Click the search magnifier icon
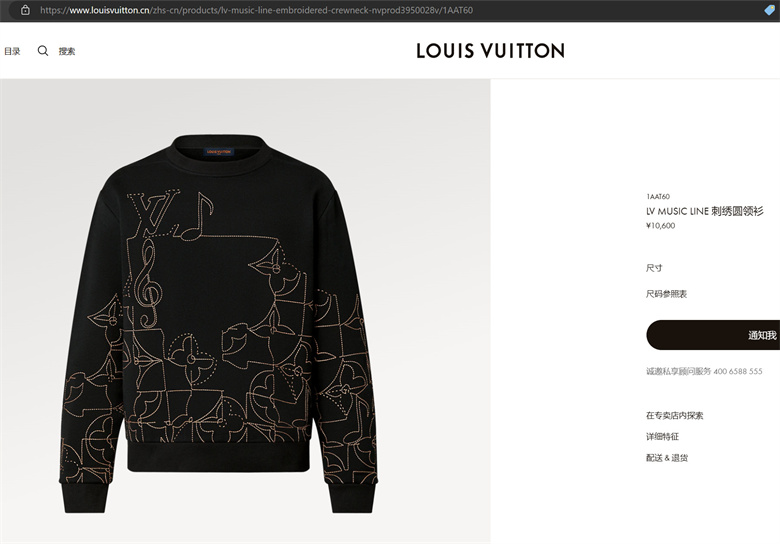Image resolution: width=780 pixels, height=544 pixels. 43,51
